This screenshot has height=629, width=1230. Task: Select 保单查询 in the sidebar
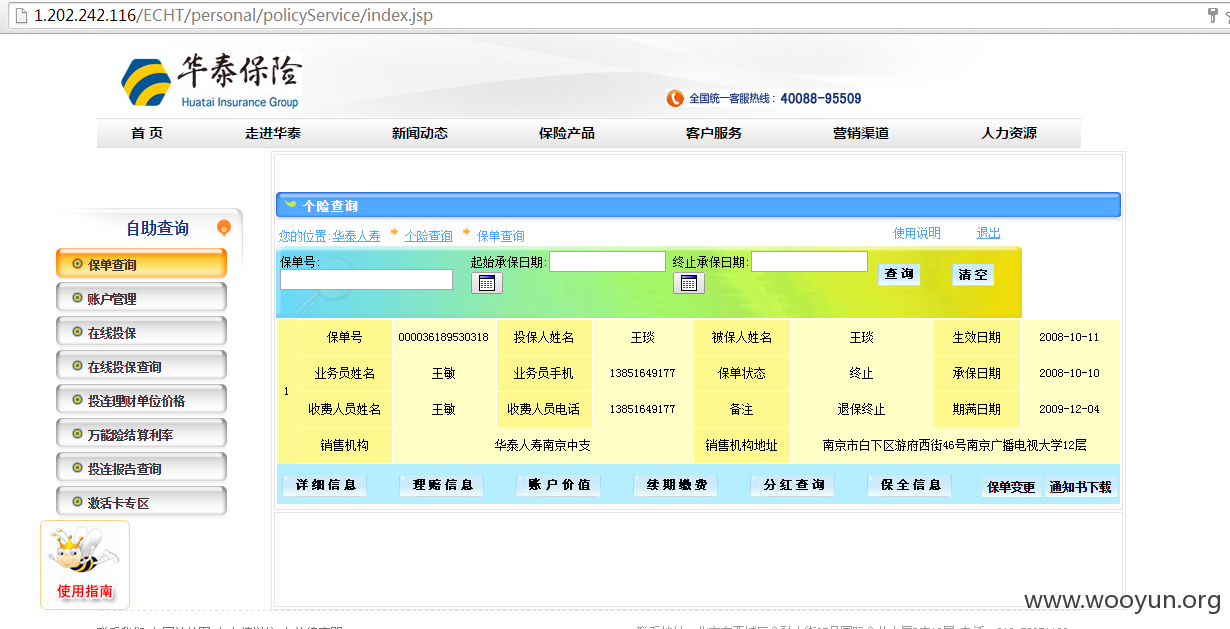coord(142,264)
